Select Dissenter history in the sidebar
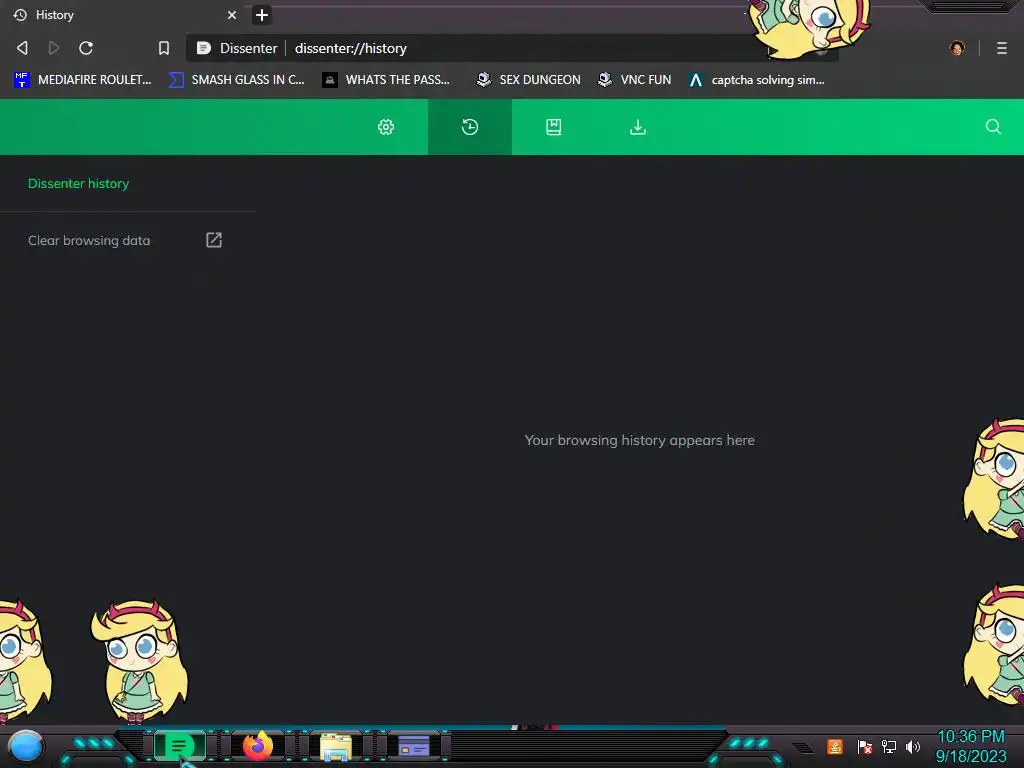 78,184
